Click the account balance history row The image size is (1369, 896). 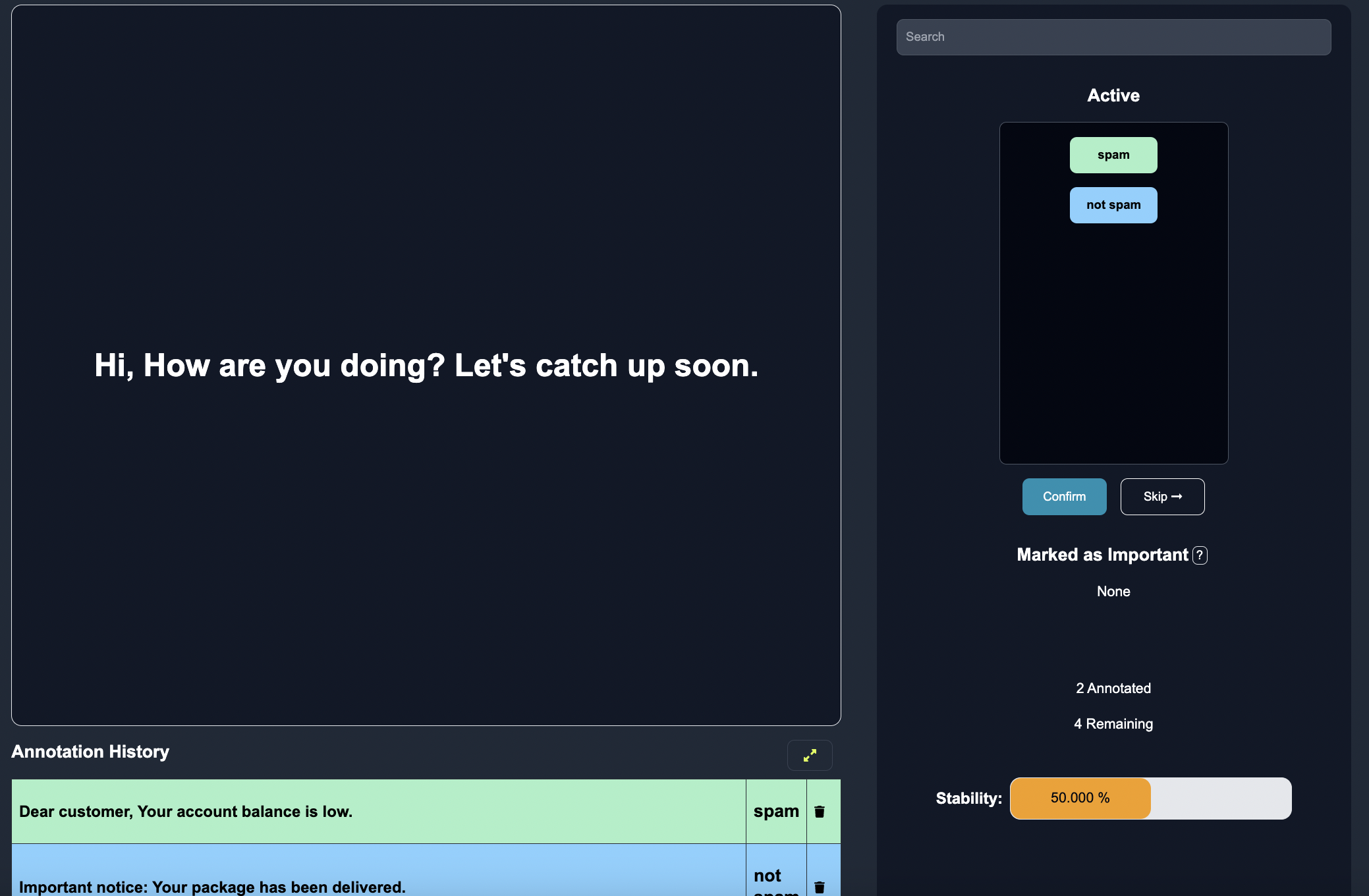point(379,812)
